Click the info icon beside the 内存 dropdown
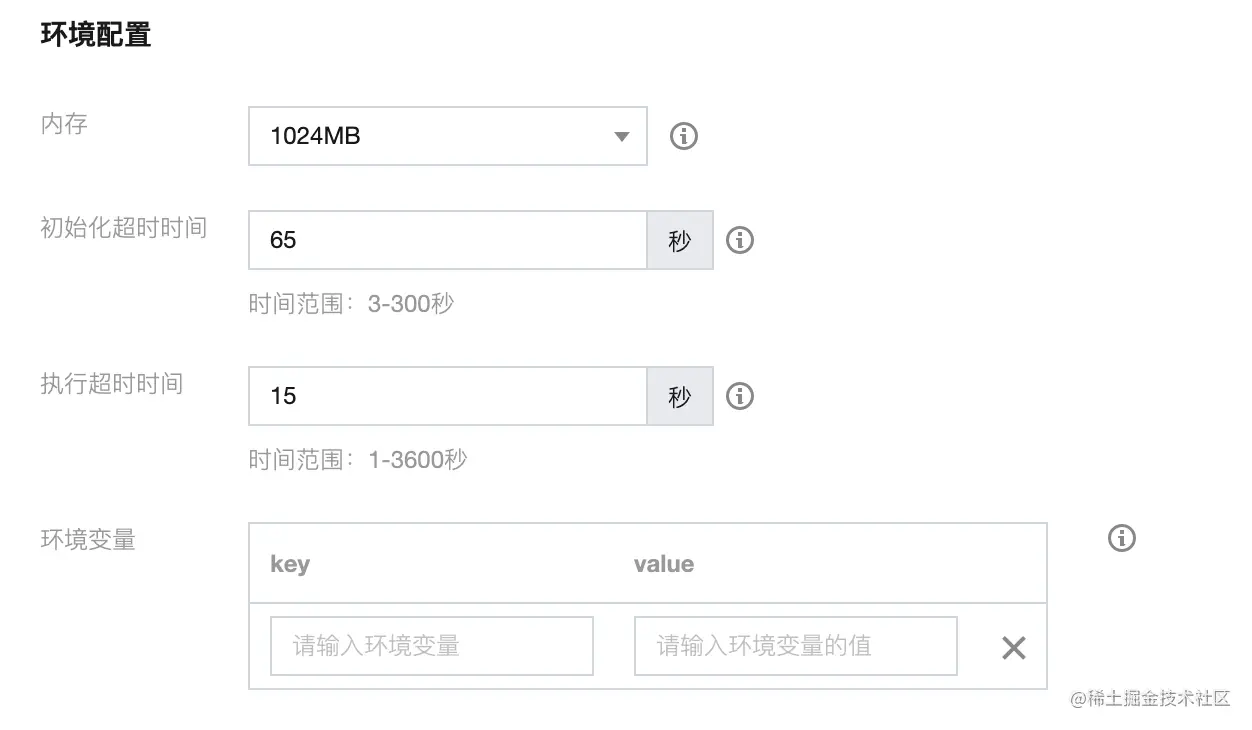 click(683, 136)
